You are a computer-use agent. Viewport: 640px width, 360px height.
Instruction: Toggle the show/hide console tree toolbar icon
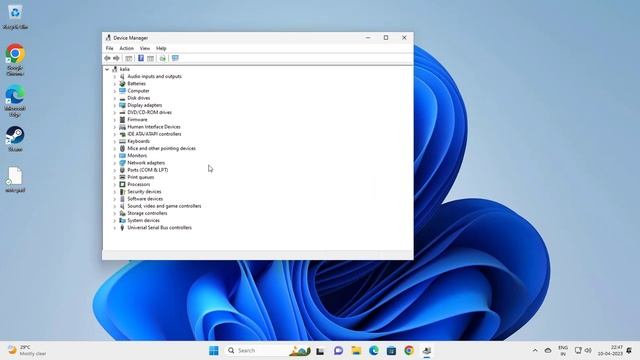point(129,58)
